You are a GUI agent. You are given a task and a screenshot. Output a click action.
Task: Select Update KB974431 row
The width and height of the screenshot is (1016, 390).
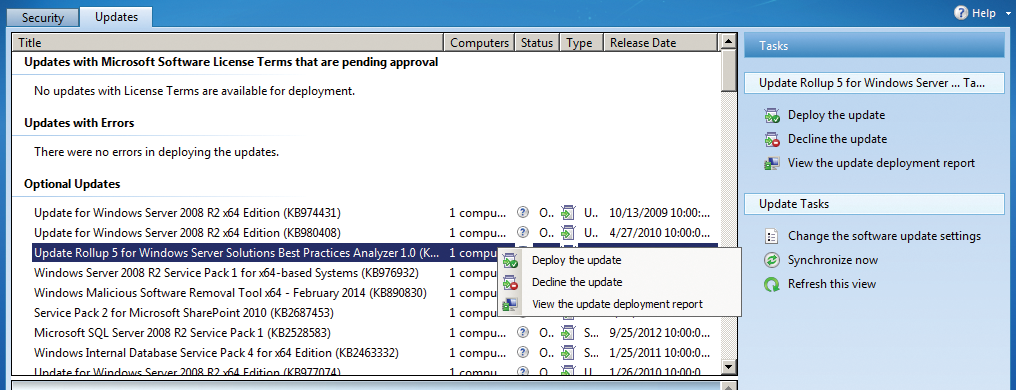[x=375, y=212]
